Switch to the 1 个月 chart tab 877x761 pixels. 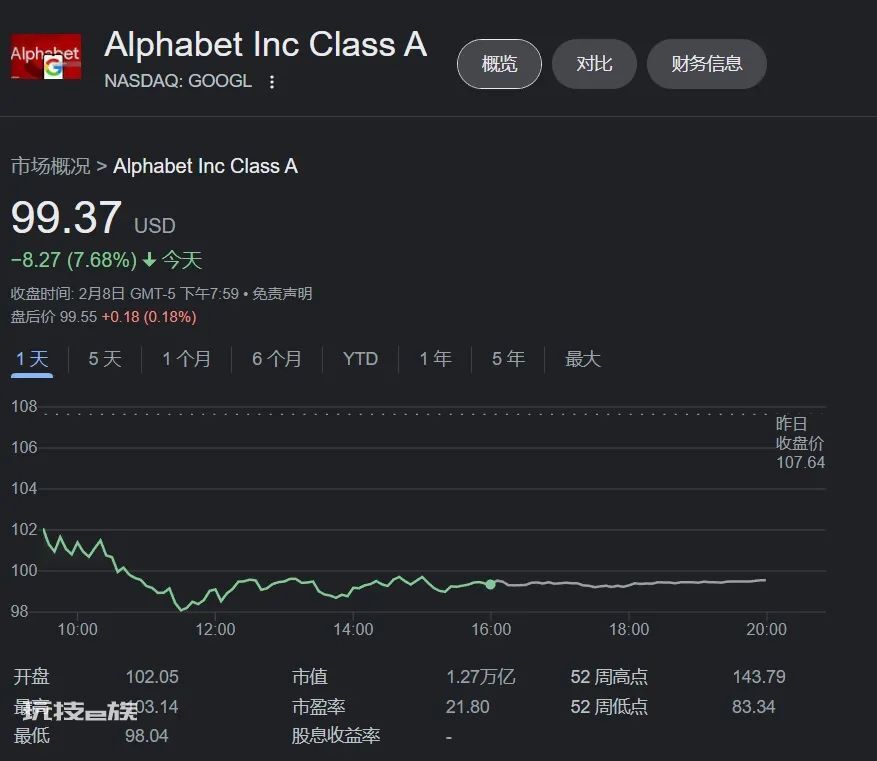(186, 359)
